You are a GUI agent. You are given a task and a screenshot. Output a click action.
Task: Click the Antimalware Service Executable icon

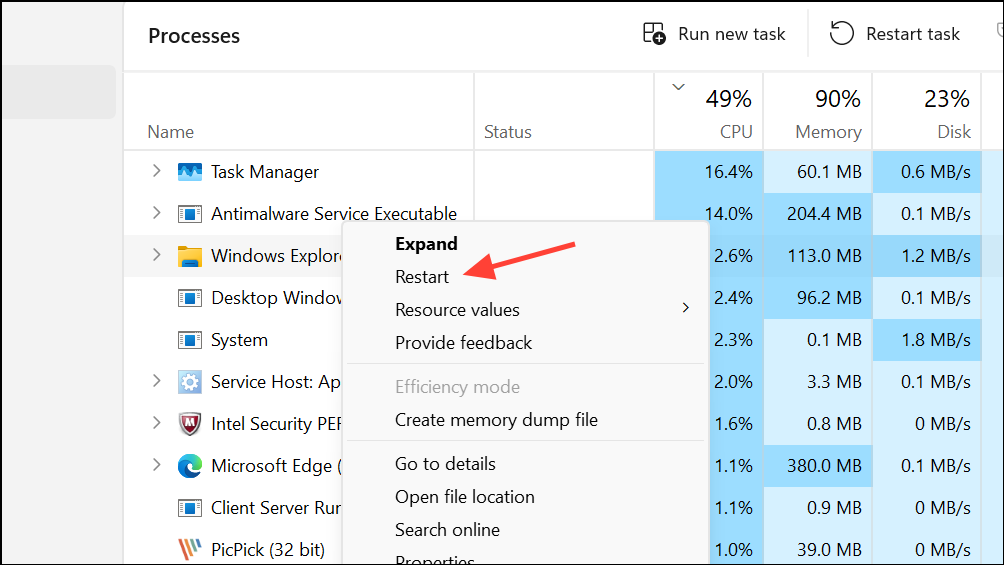[x=190, y=214]
